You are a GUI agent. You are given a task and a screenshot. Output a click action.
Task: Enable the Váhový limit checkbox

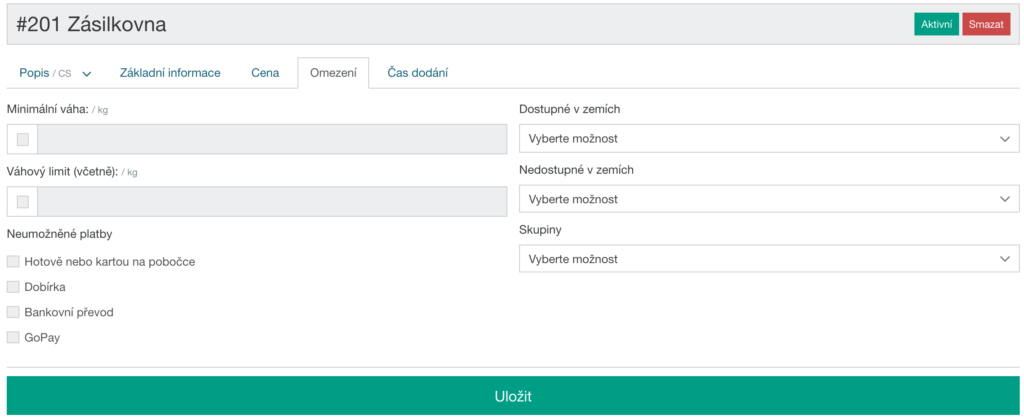[x=22, y=202]
